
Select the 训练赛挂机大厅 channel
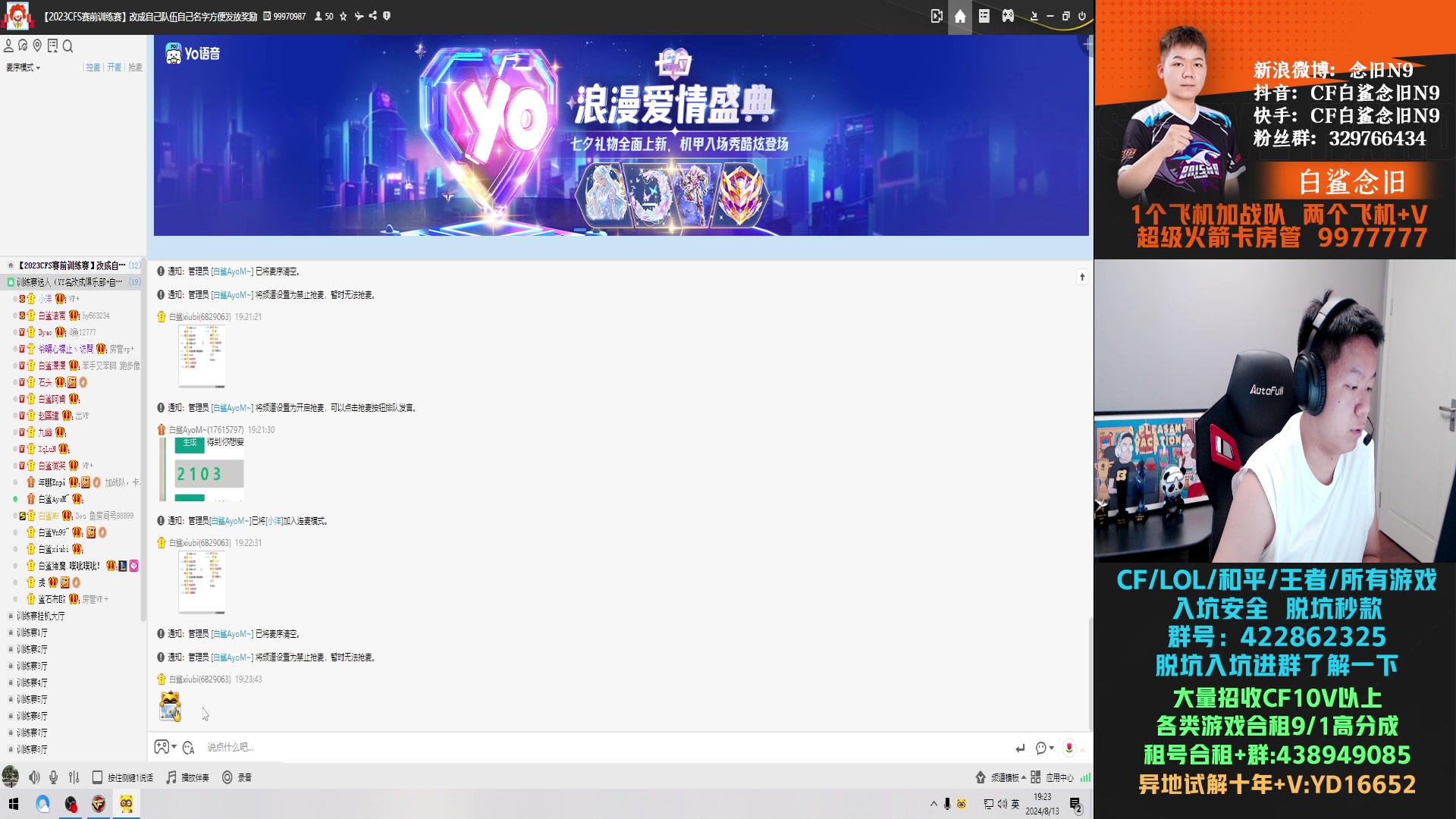tap(36, 616)
